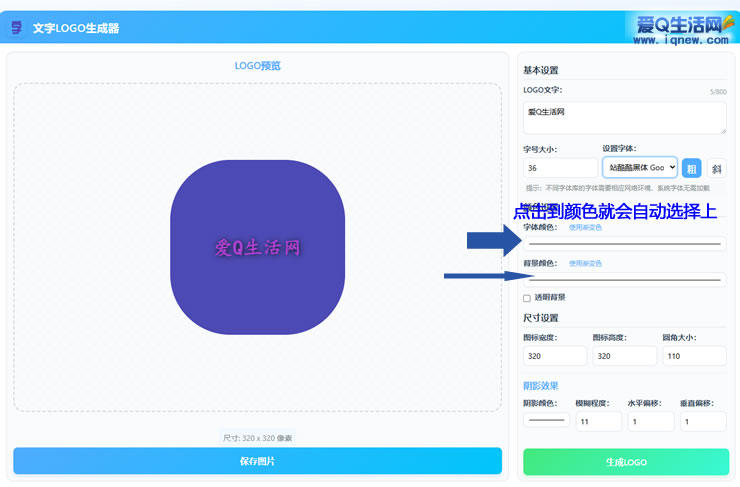Open the 设置字体 font dropdown
The width and height of the screenshot is (740, 487).
640,168
